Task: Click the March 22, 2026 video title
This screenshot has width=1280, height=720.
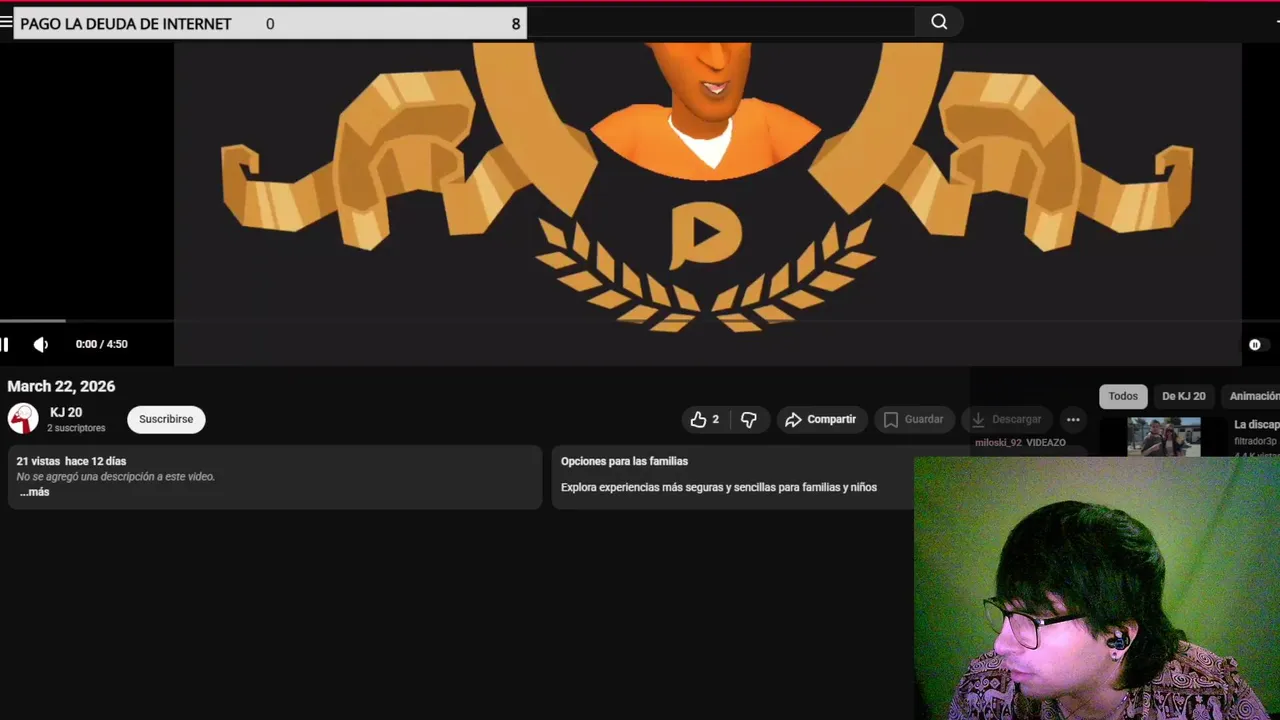Action: 61,386
